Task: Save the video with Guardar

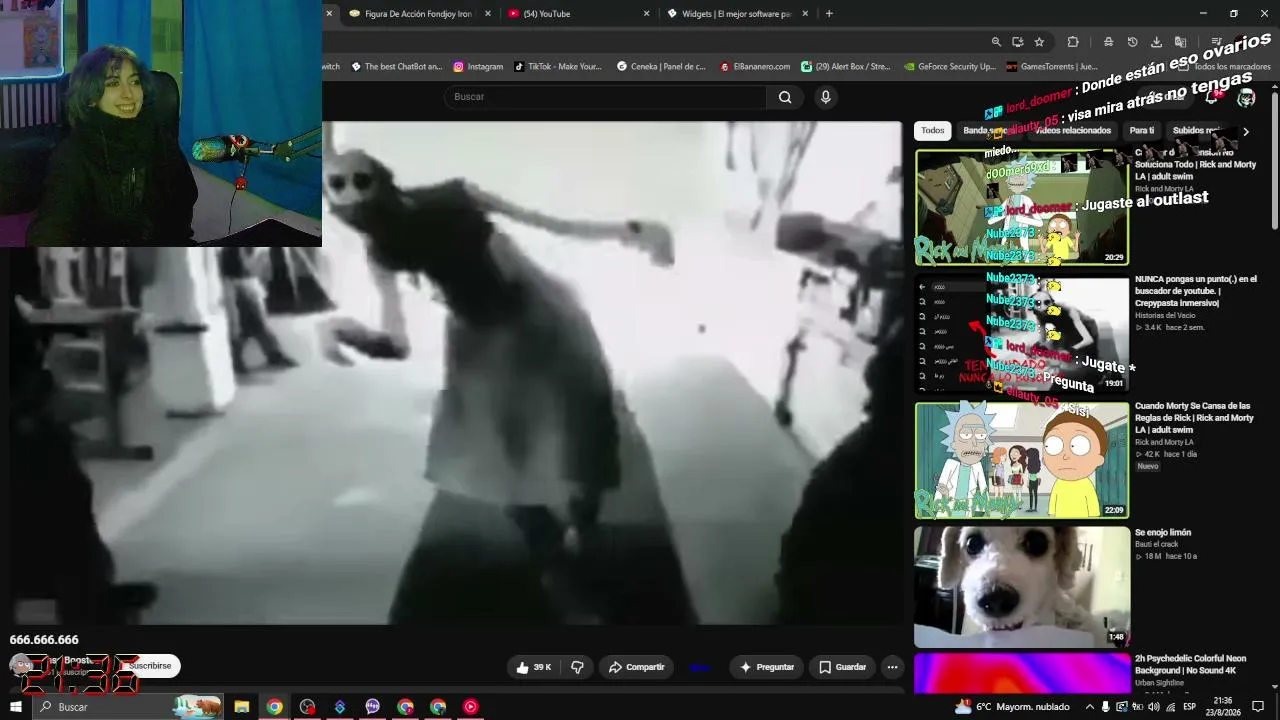Action: 842,667
